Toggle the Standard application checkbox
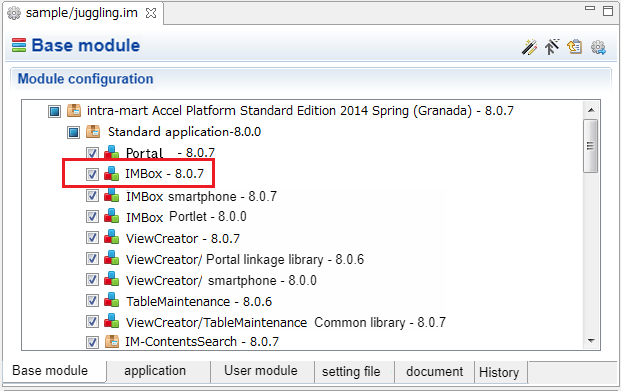This screenshot has height=392, width=621. coord(73,132)
